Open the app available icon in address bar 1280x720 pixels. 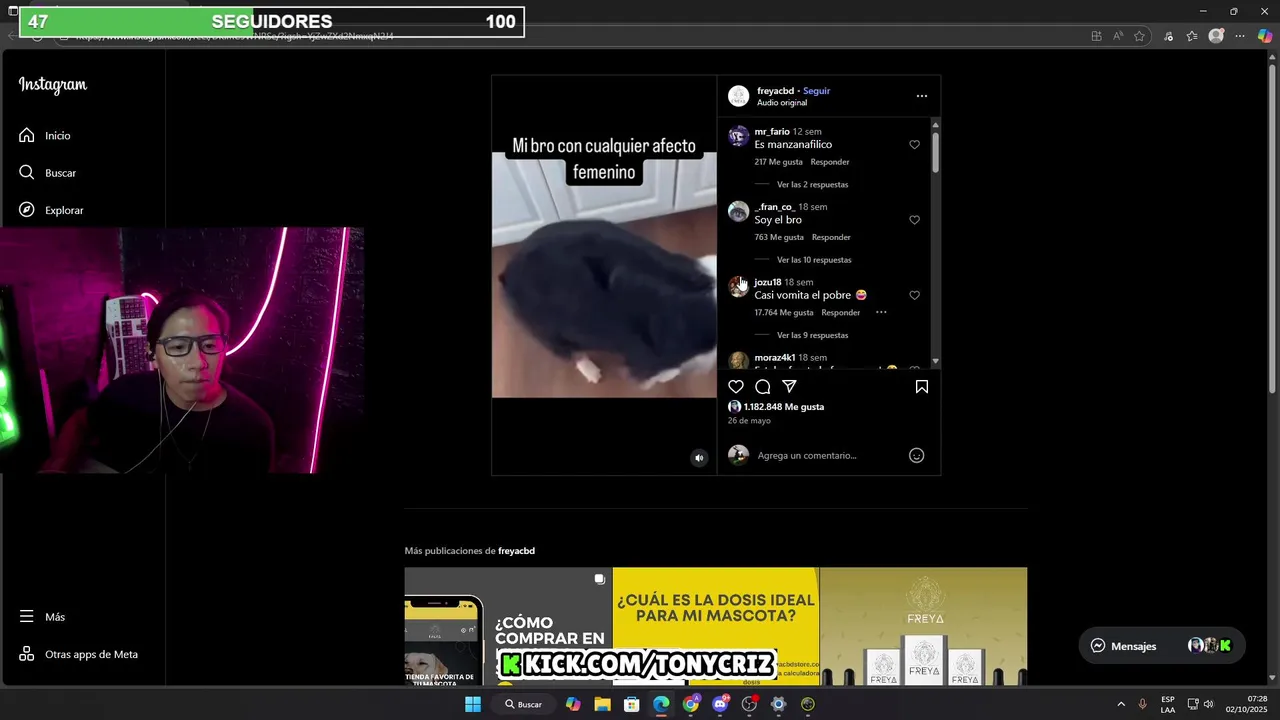[1097, 36]
